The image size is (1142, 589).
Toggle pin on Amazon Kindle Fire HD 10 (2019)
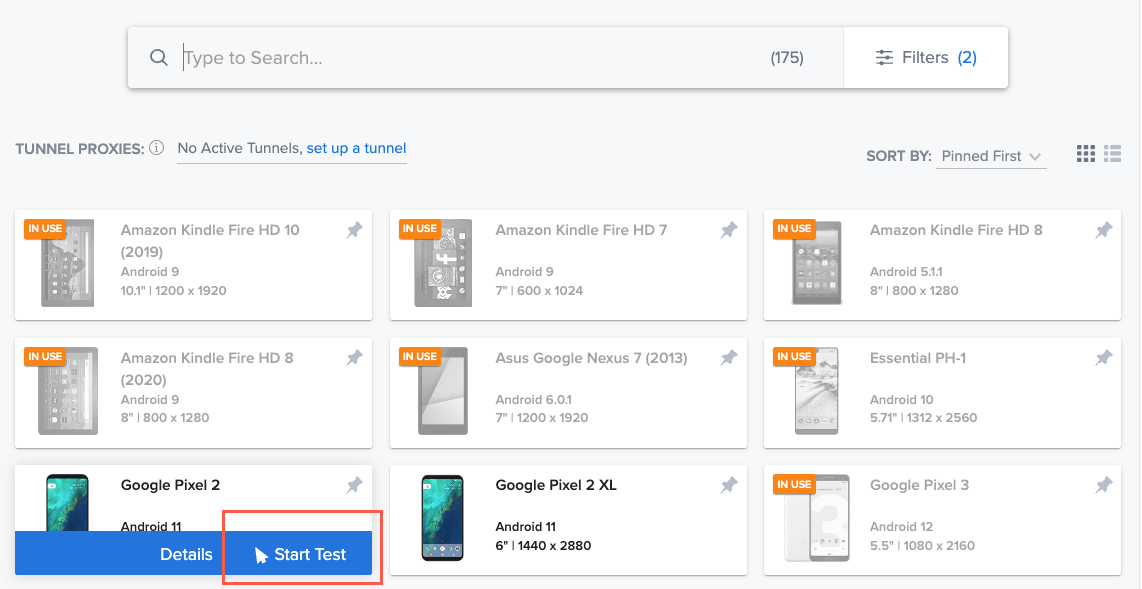(354, 229)
